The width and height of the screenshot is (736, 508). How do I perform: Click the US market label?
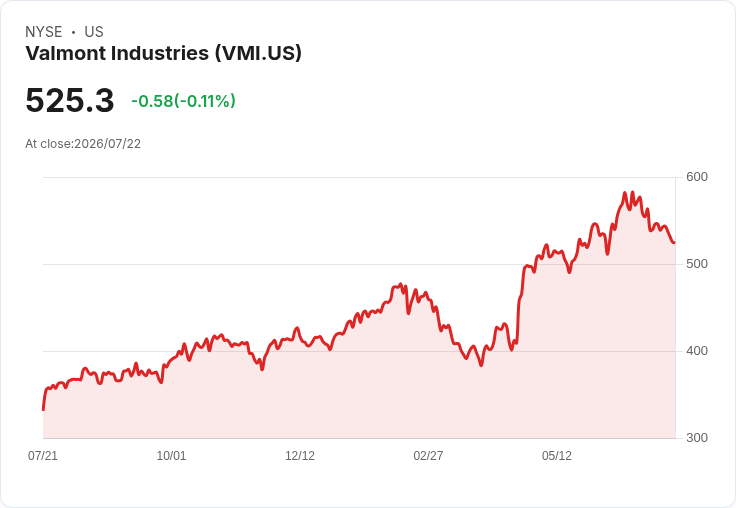94,32
